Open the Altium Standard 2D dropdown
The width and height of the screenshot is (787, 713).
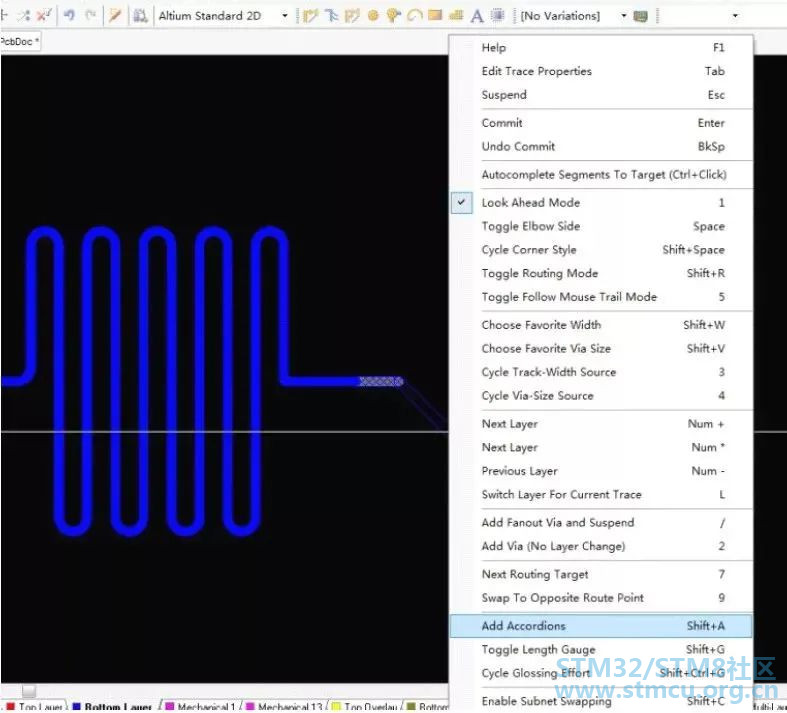click(x=223, y=16)
